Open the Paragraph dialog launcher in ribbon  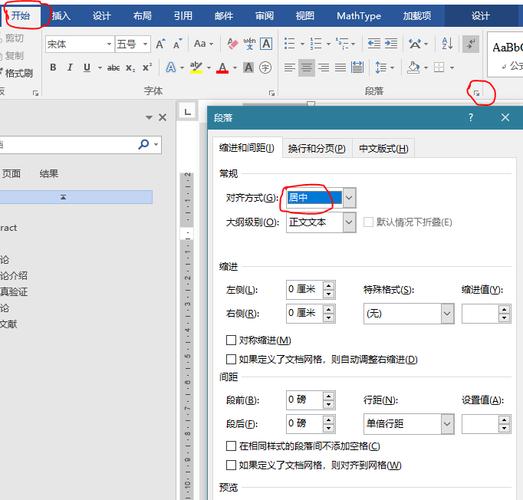(477, 93)
